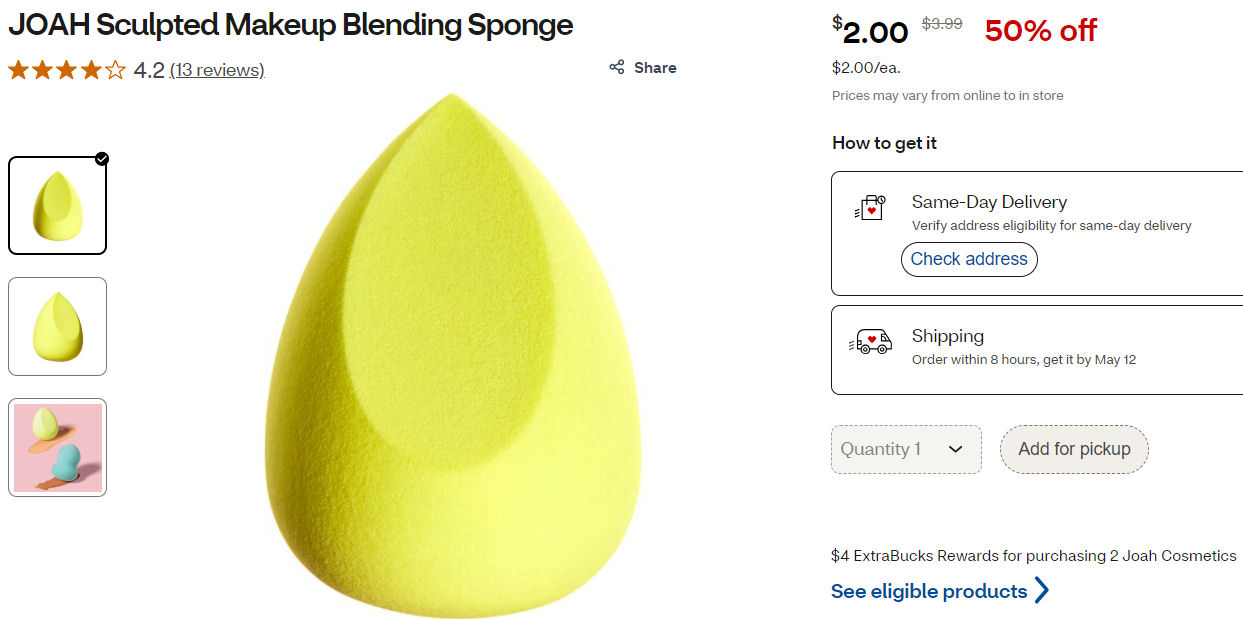
Task: Click the JOAH Sculpted Makeup Blending Sponge title
Action: [291, 25]
